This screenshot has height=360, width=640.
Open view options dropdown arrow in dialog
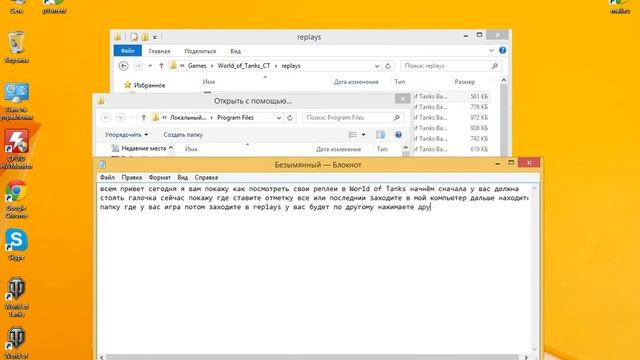point(363,135)
